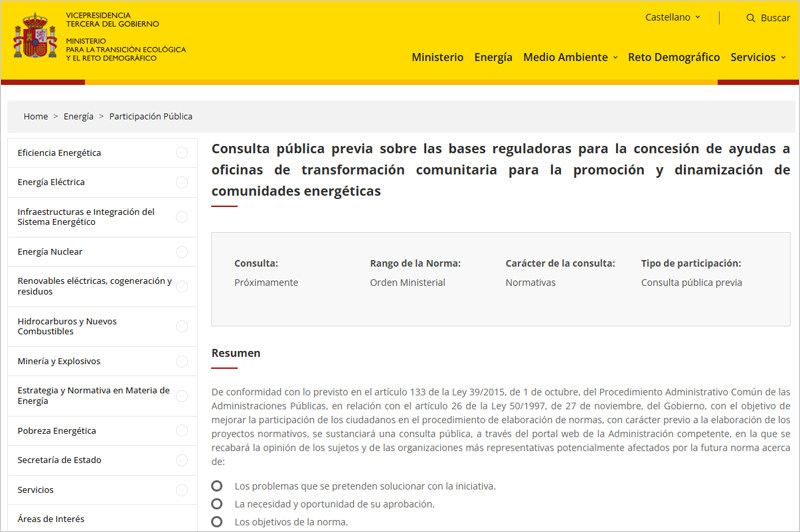
Task: Click the Próximamente consulta value
Action: (x=266, y=283)
